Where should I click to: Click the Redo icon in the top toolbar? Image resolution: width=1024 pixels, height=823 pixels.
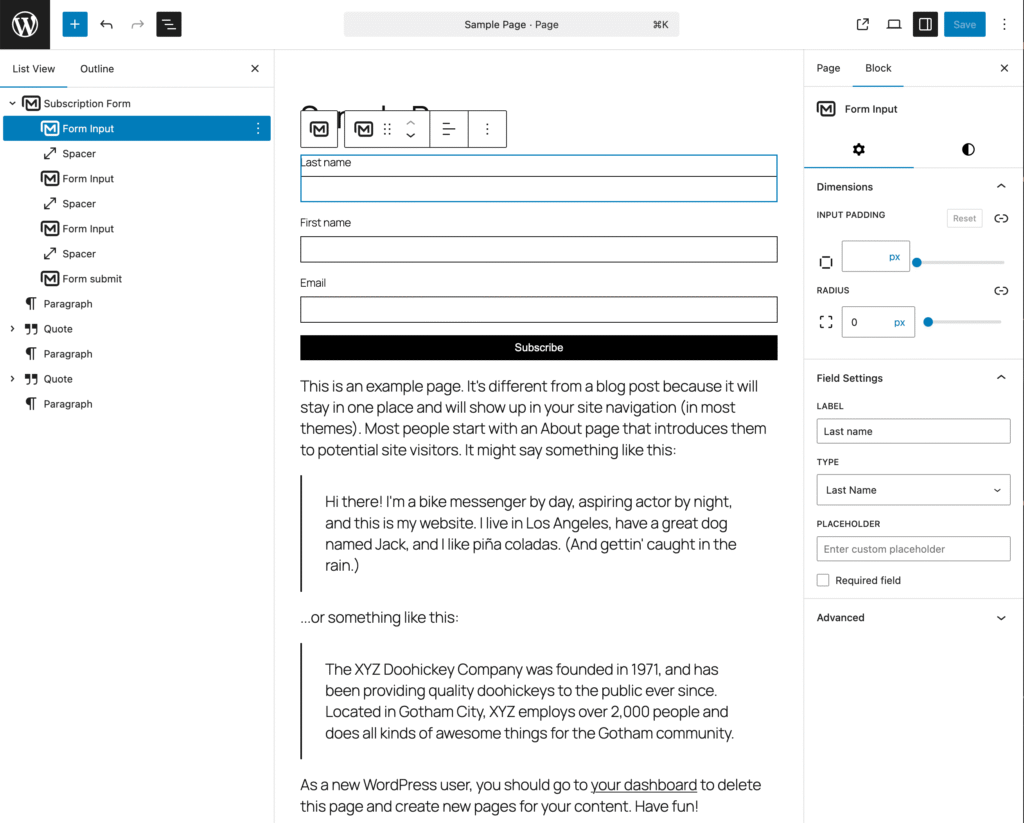[137, 23]
